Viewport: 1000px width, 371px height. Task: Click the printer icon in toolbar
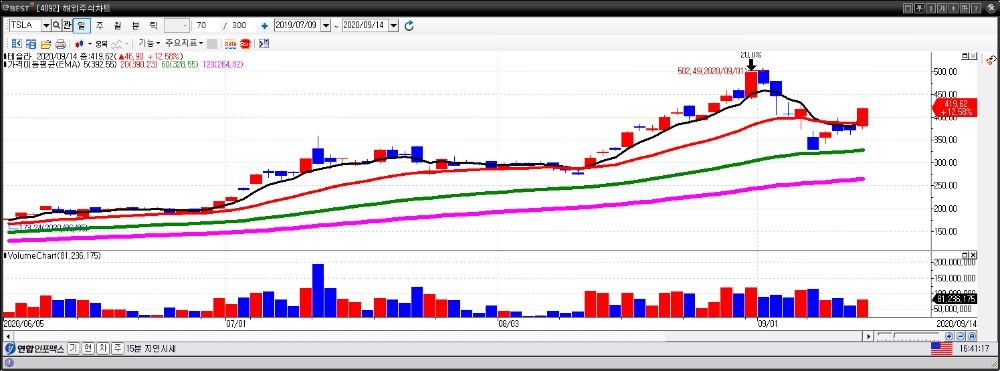(61, 44)
